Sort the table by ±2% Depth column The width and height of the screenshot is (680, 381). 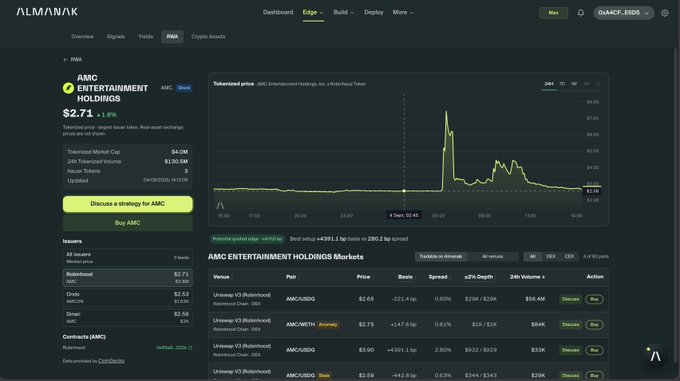[x=479, y=277]
